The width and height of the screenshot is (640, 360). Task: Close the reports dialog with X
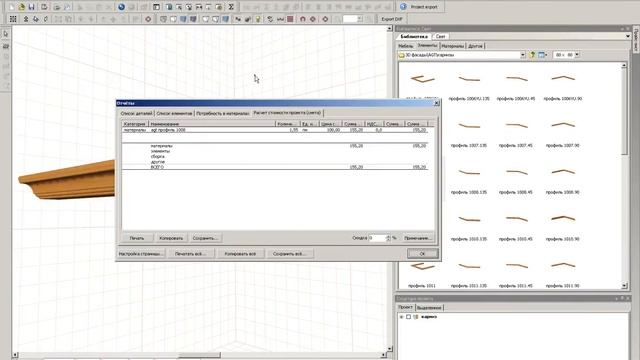[x=436, y=103]
